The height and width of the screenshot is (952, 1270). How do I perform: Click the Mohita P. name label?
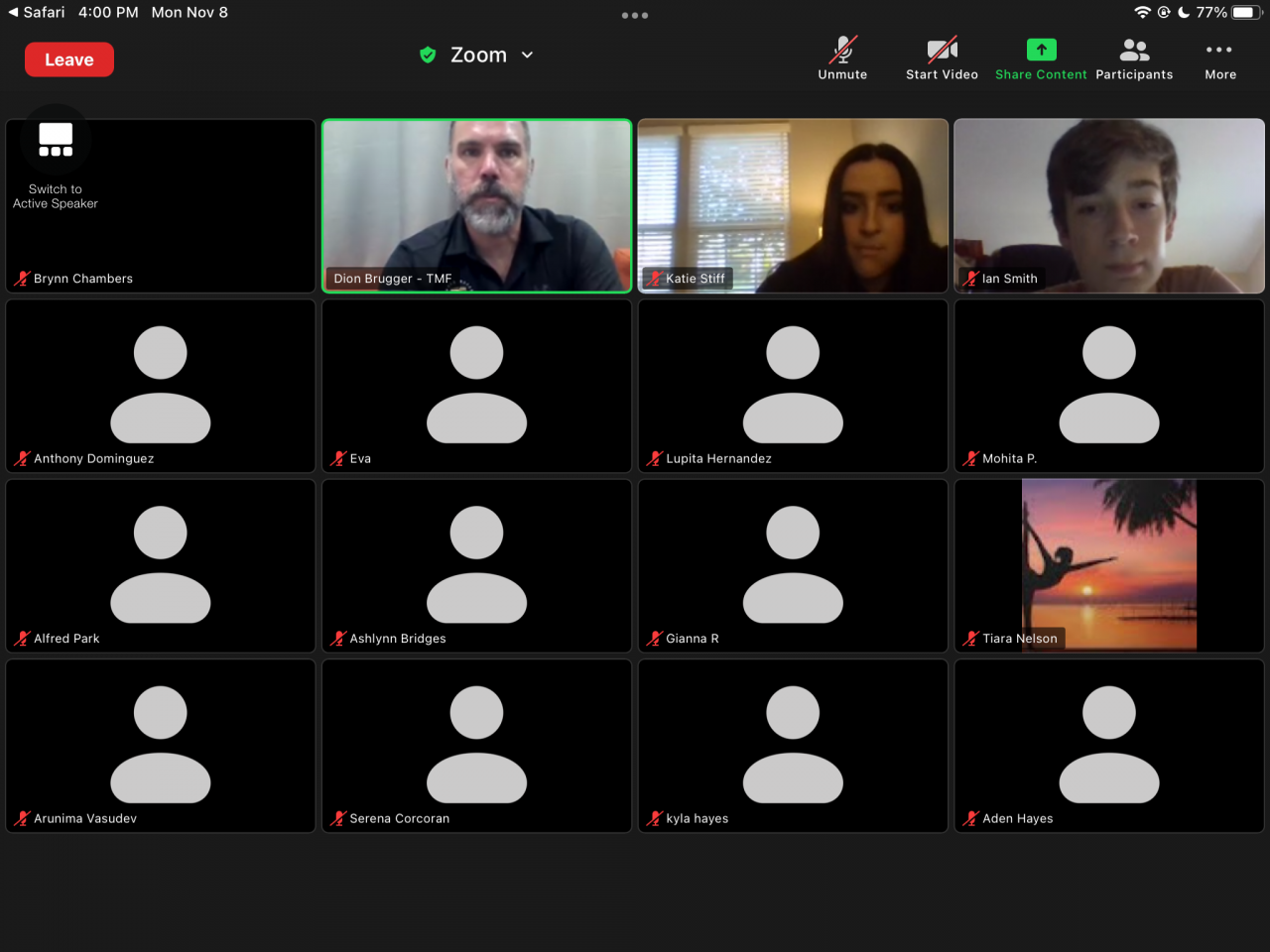[x=1009, y=459]
